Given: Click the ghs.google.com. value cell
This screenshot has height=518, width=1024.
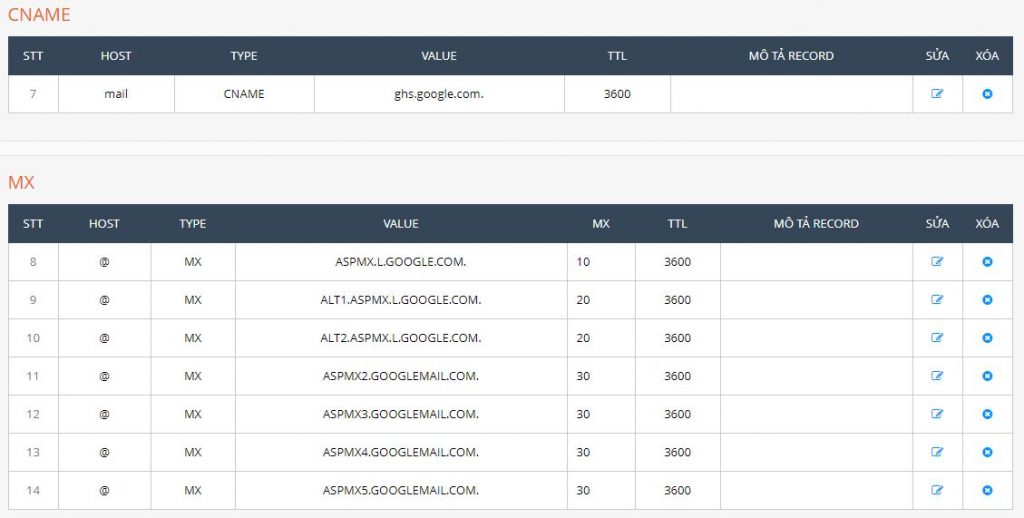Looking at the screenshot, I should point(439,94).
